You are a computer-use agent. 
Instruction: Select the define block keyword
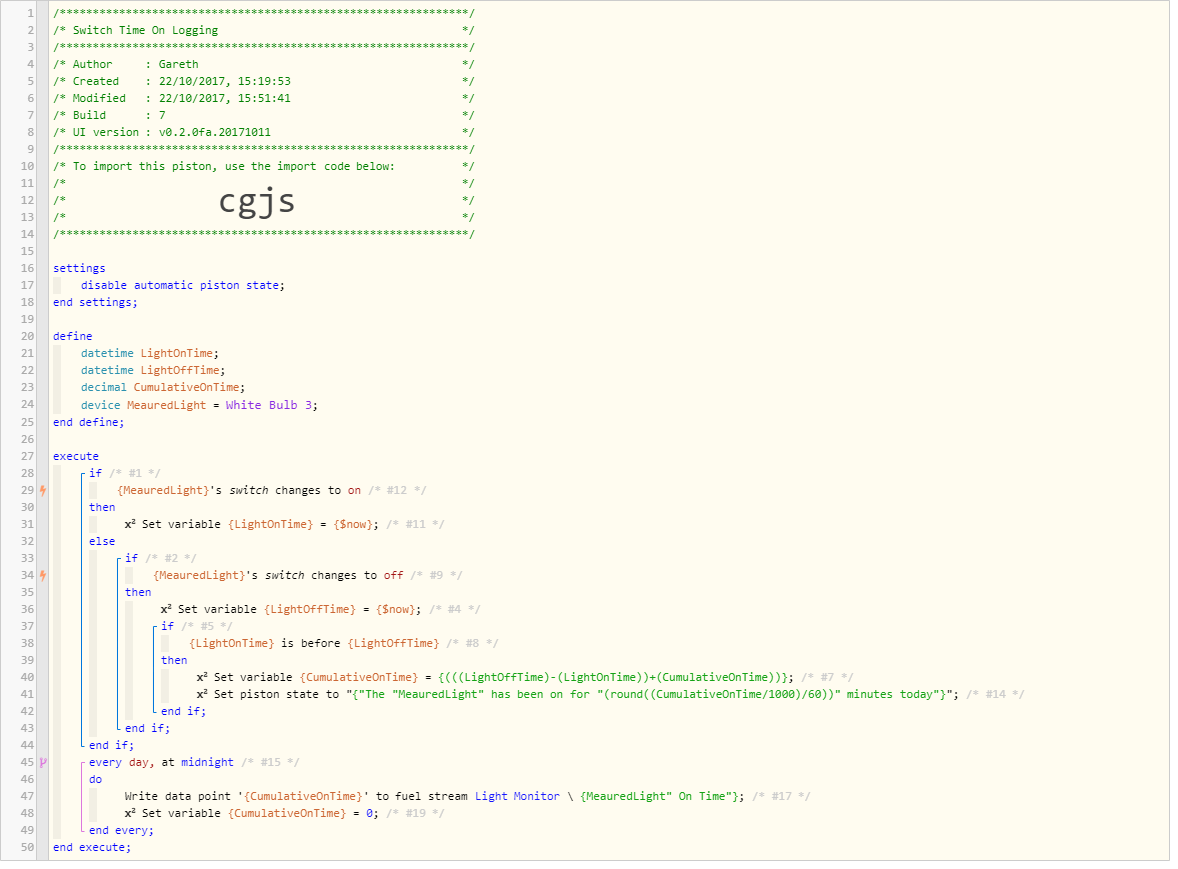[72, 336]
